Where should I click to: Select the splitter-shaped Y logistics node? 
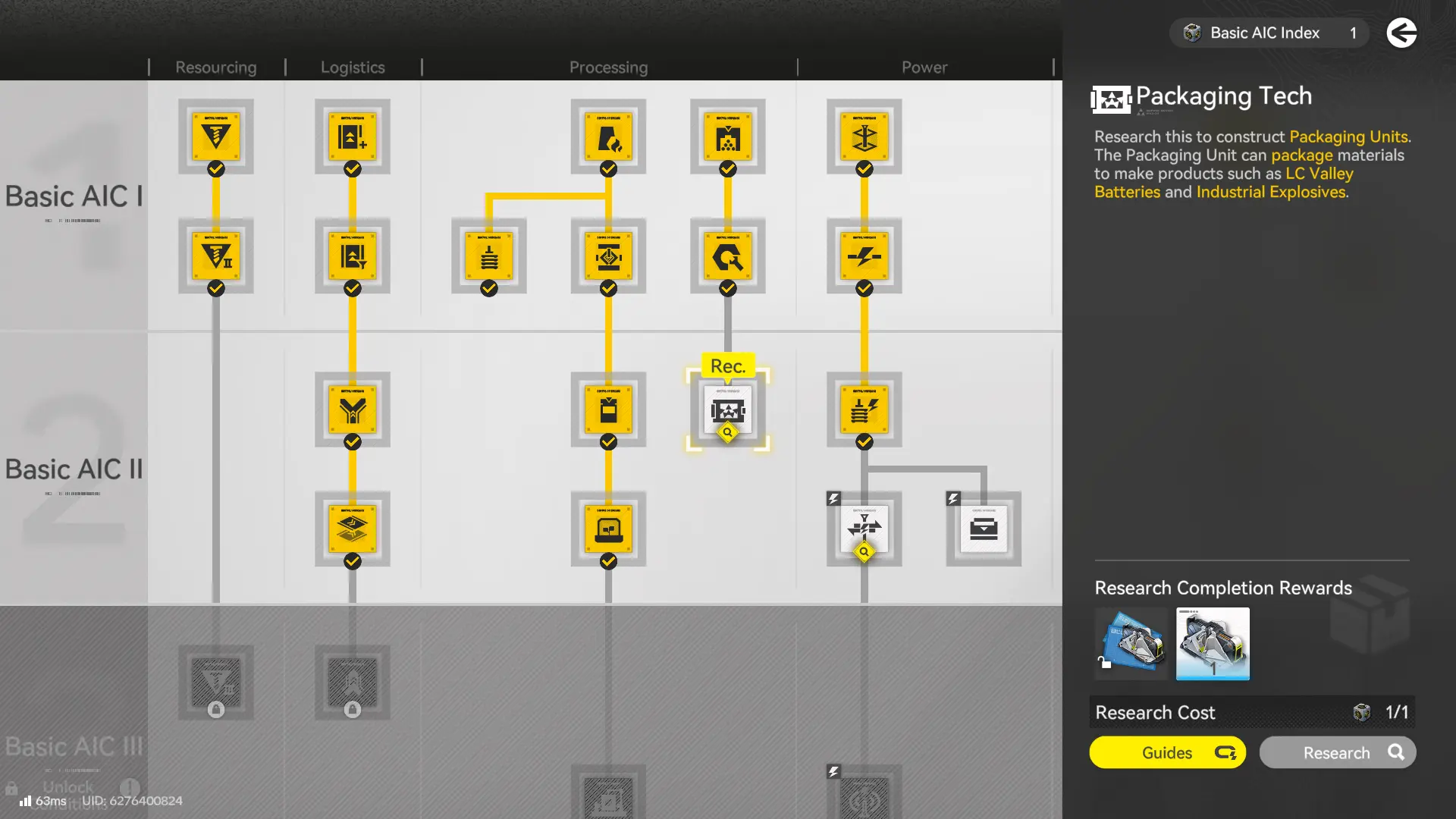click(353, 410)
